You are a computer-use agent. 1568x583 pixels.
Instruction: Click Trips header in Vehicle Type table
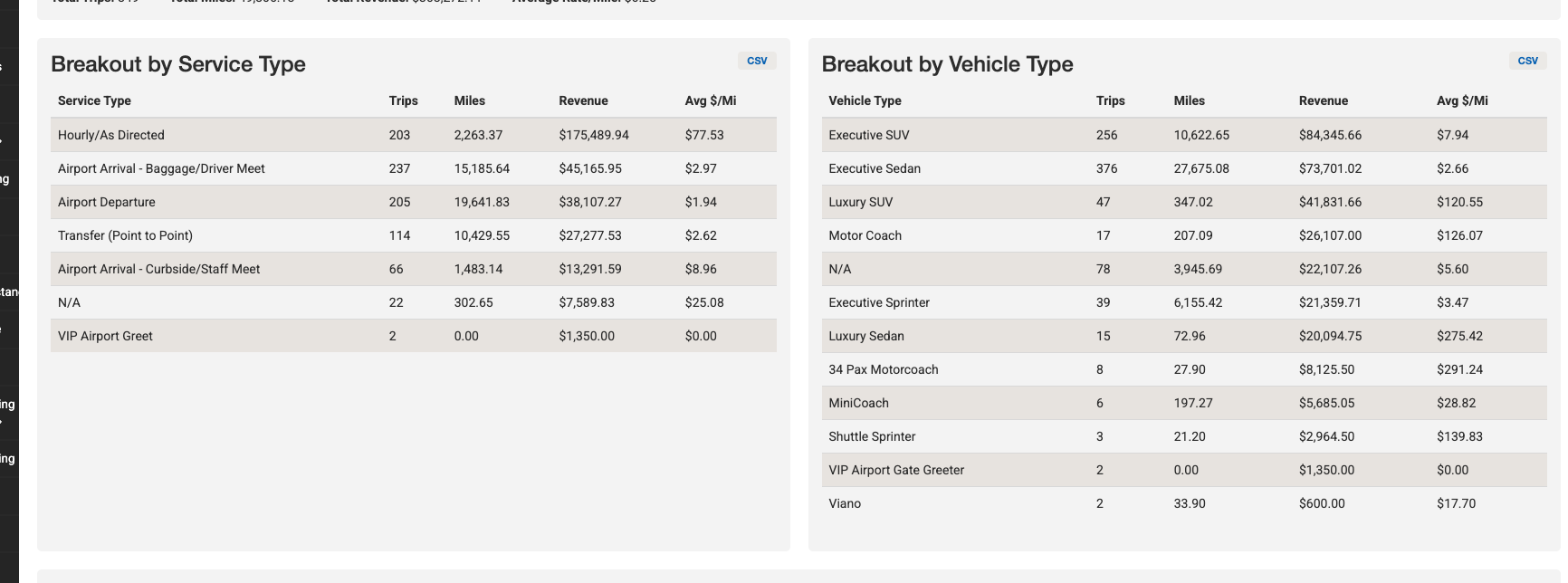(1110, 100)
